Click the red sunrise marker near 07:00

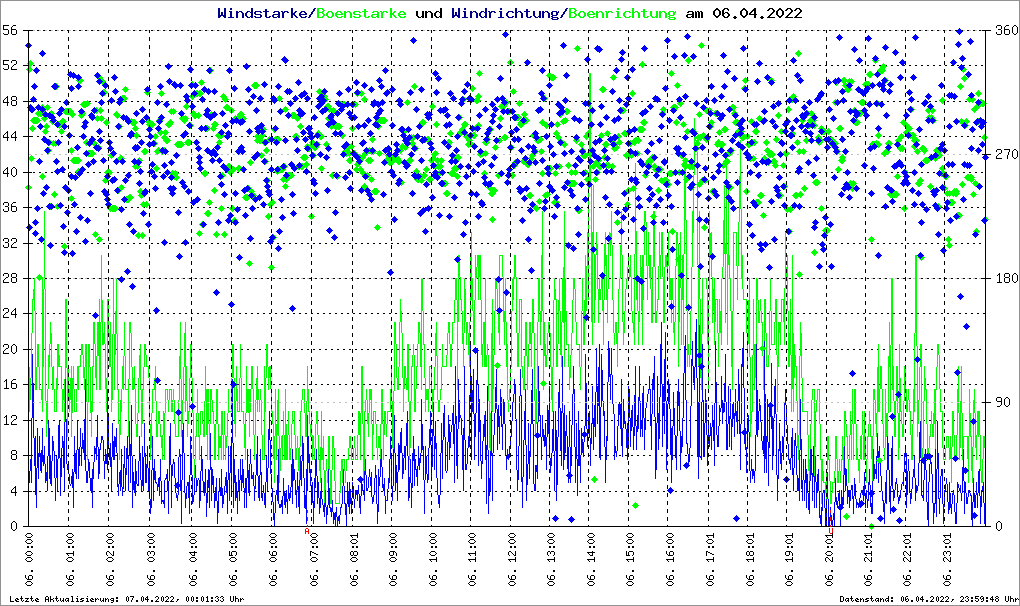pos(308,532)
